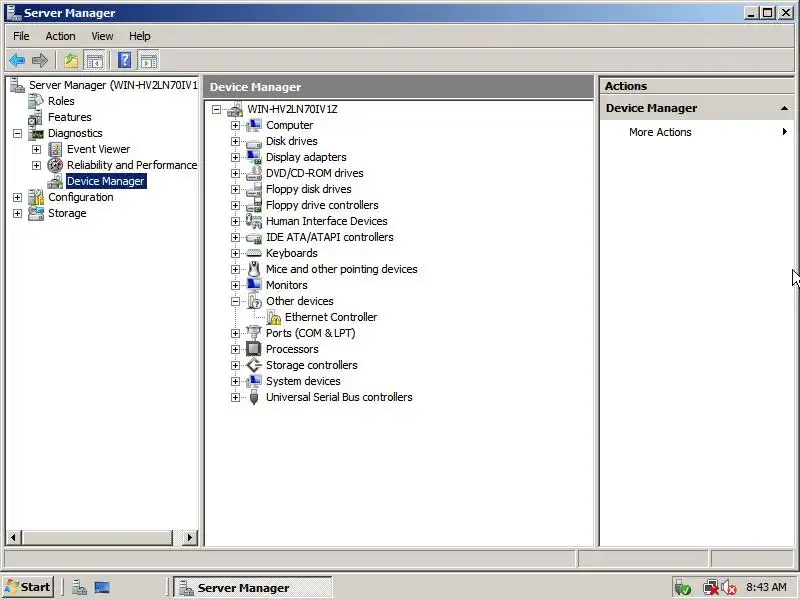Expand the Configuration node
800x600 pixels.
(17, 197)
